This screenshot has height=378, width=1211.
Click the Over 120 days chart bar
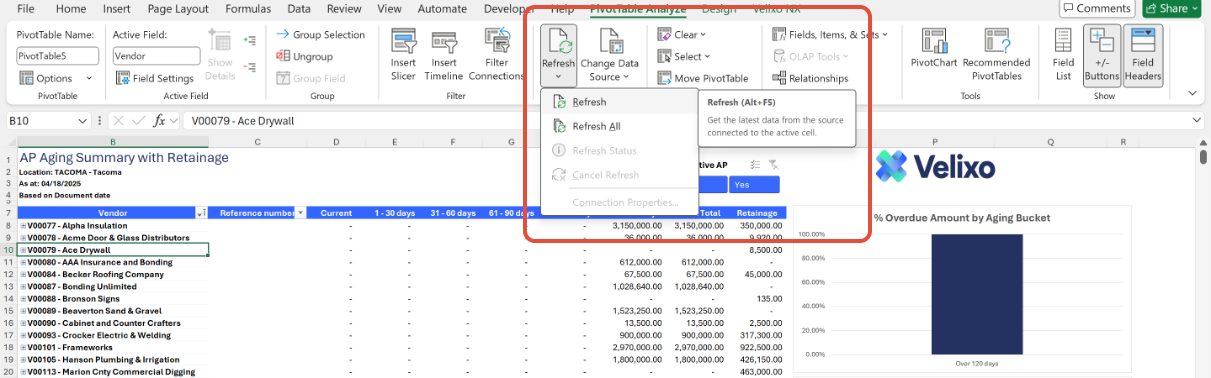[976, 294]
